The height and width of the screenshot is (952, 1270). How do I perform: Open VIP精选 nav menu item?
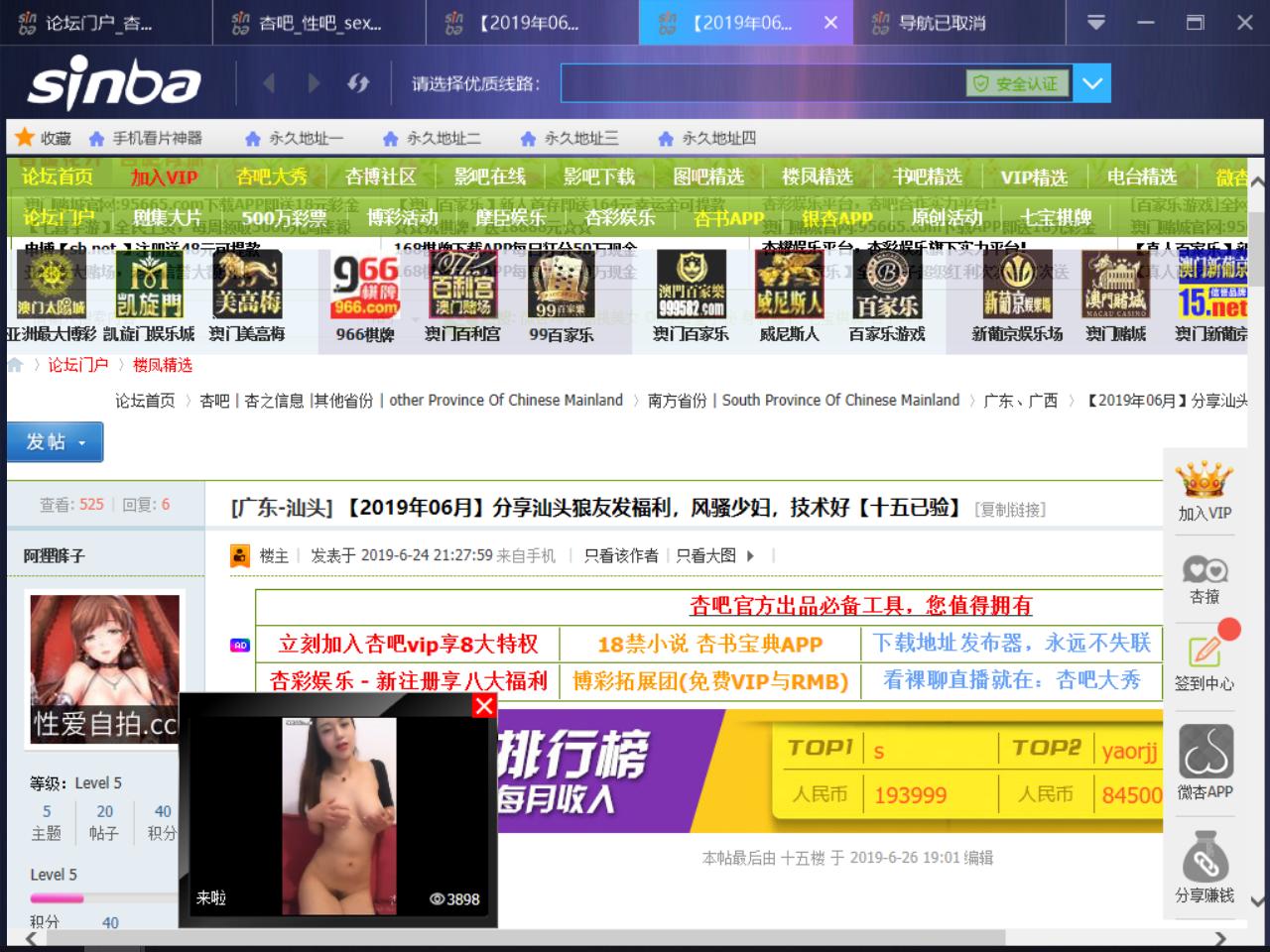1034,177
